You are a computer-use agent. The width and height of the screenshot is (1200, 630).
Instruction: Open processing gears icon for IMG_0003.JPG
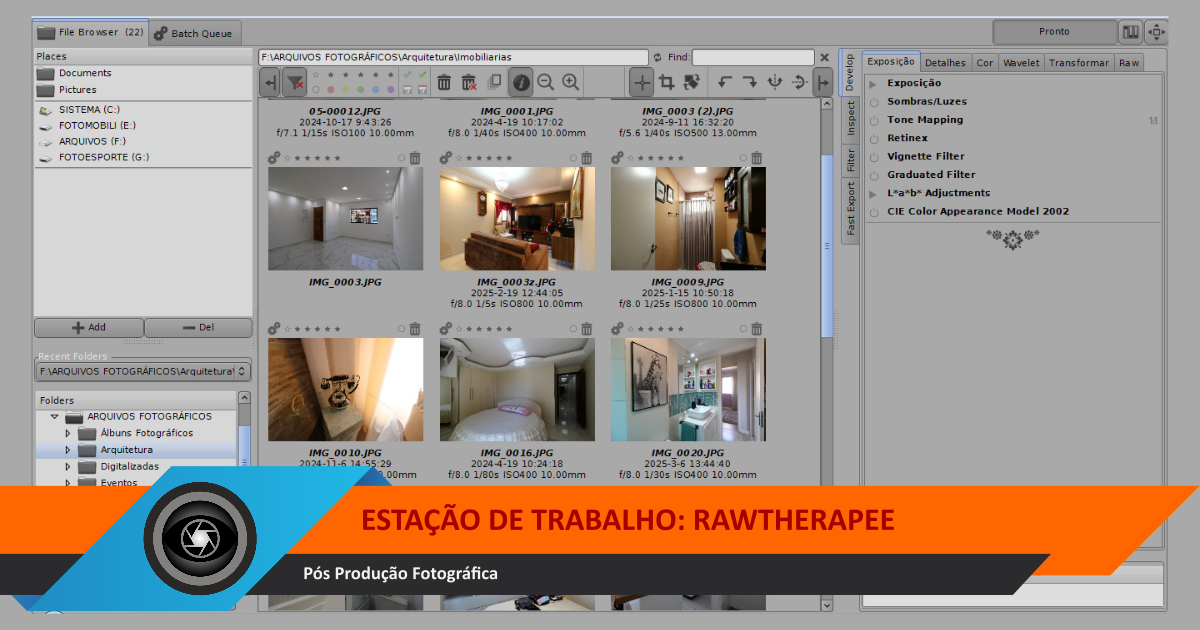[274, 158]
